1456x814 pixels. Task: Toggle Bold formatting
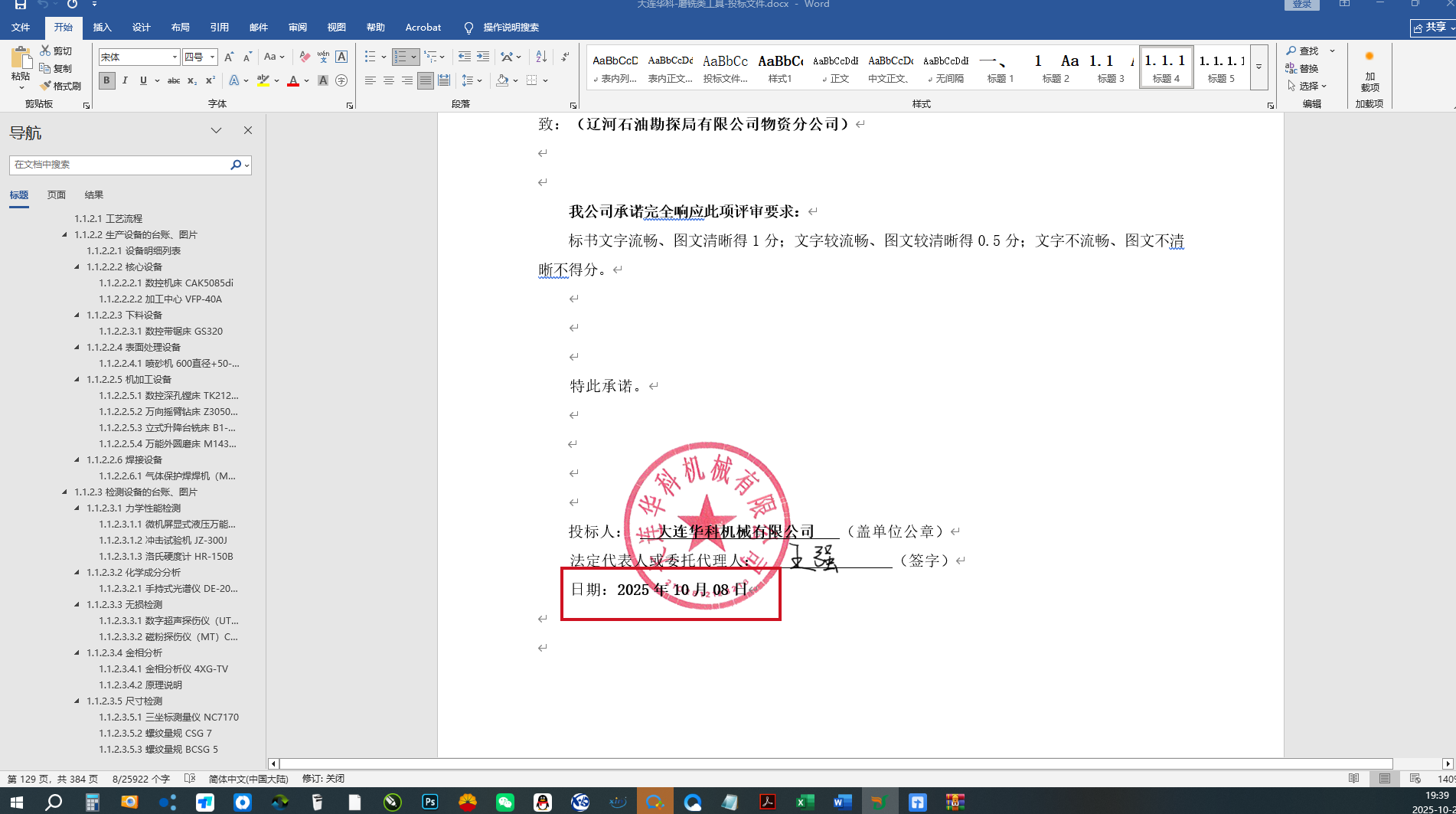click(107, 80)
